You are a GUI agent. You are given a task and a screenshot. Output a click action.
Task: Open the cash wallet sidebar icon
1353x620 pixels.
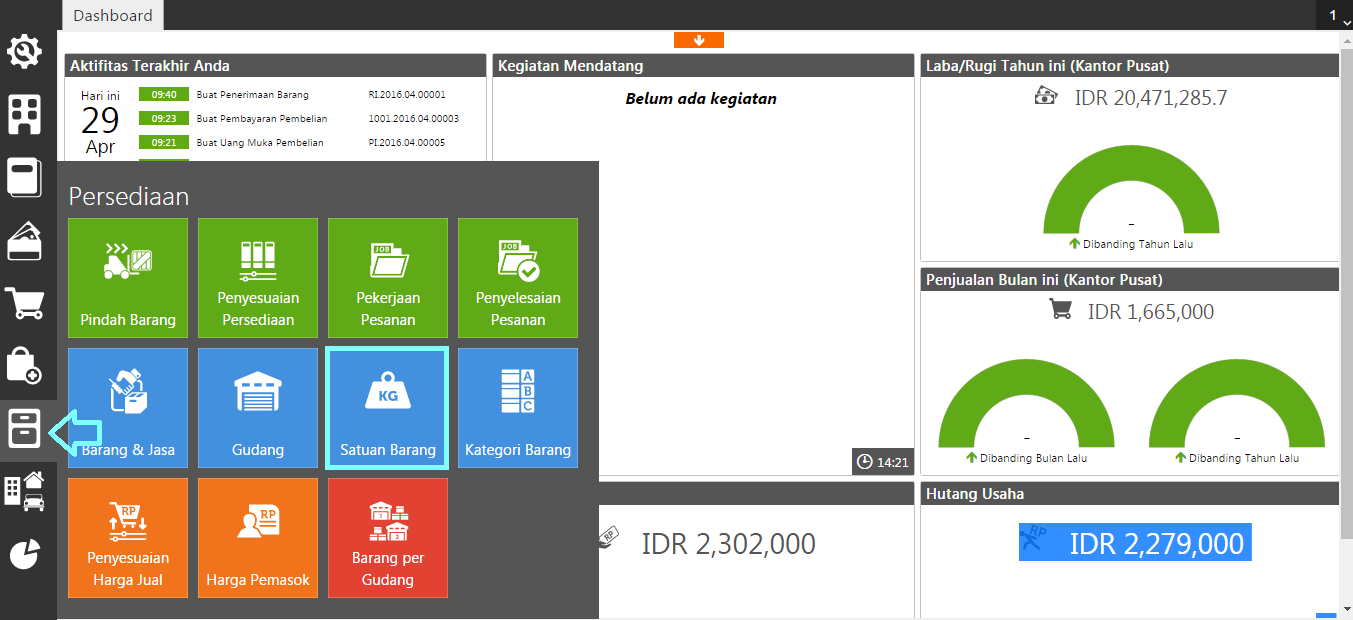25,240
